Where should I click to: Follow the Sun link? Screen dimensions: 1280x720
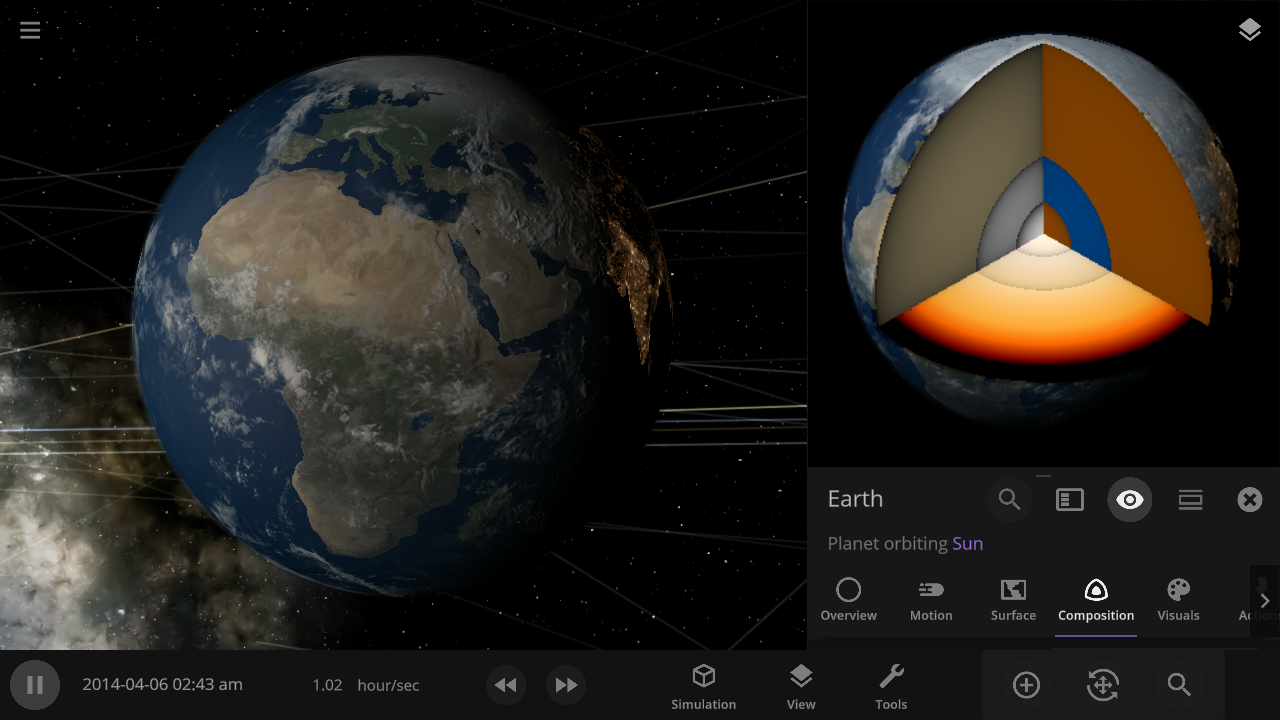[967, 543]
